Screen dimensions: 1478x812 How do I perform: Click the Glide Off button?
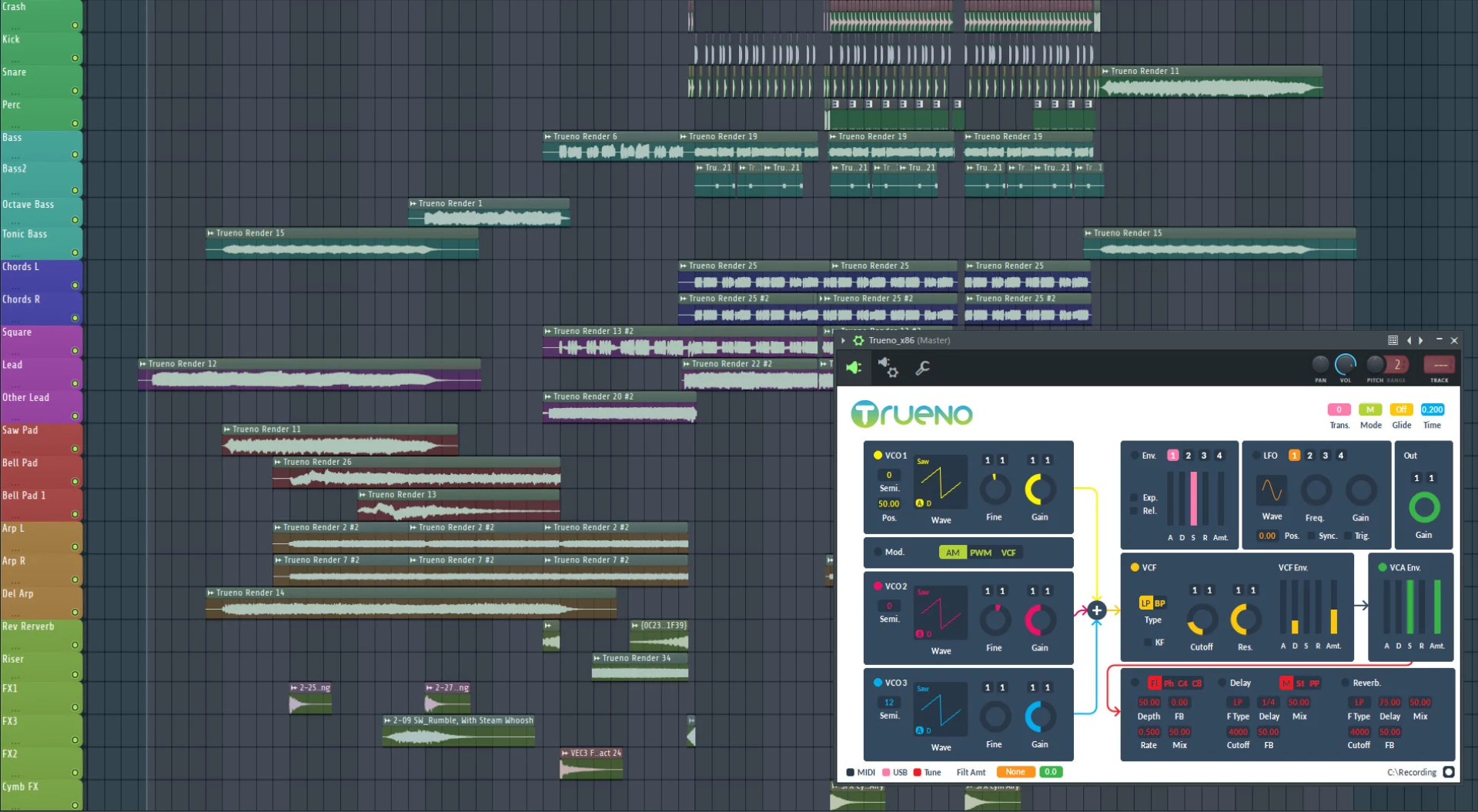pos(1401,409)
